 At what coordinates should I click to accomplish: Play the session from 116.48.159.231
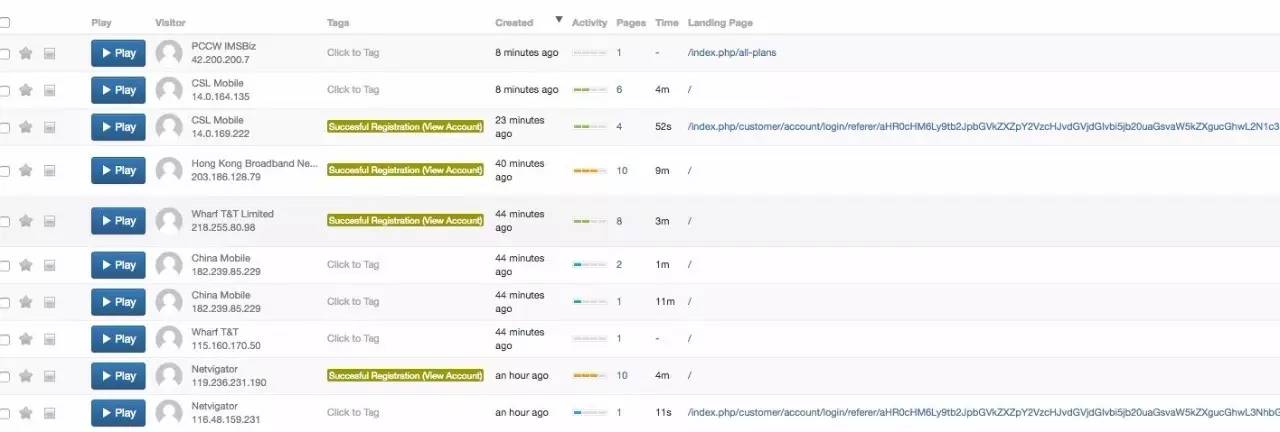coord(118,412)
